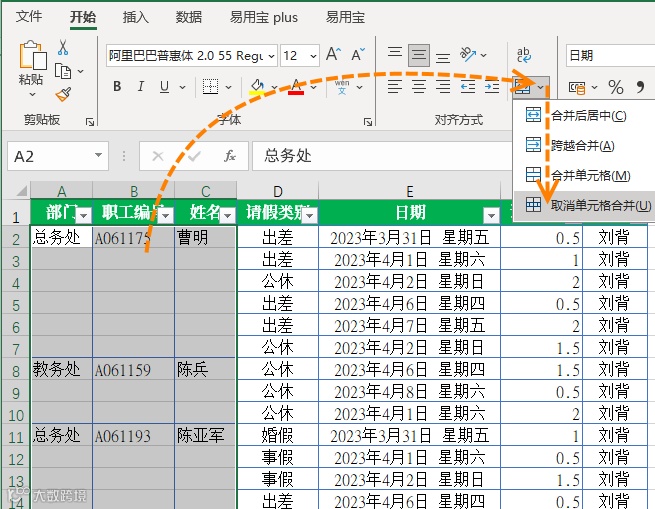Expand the copy options arrow
This screenshot has width=655, height=509.
[x=80, y=71]
